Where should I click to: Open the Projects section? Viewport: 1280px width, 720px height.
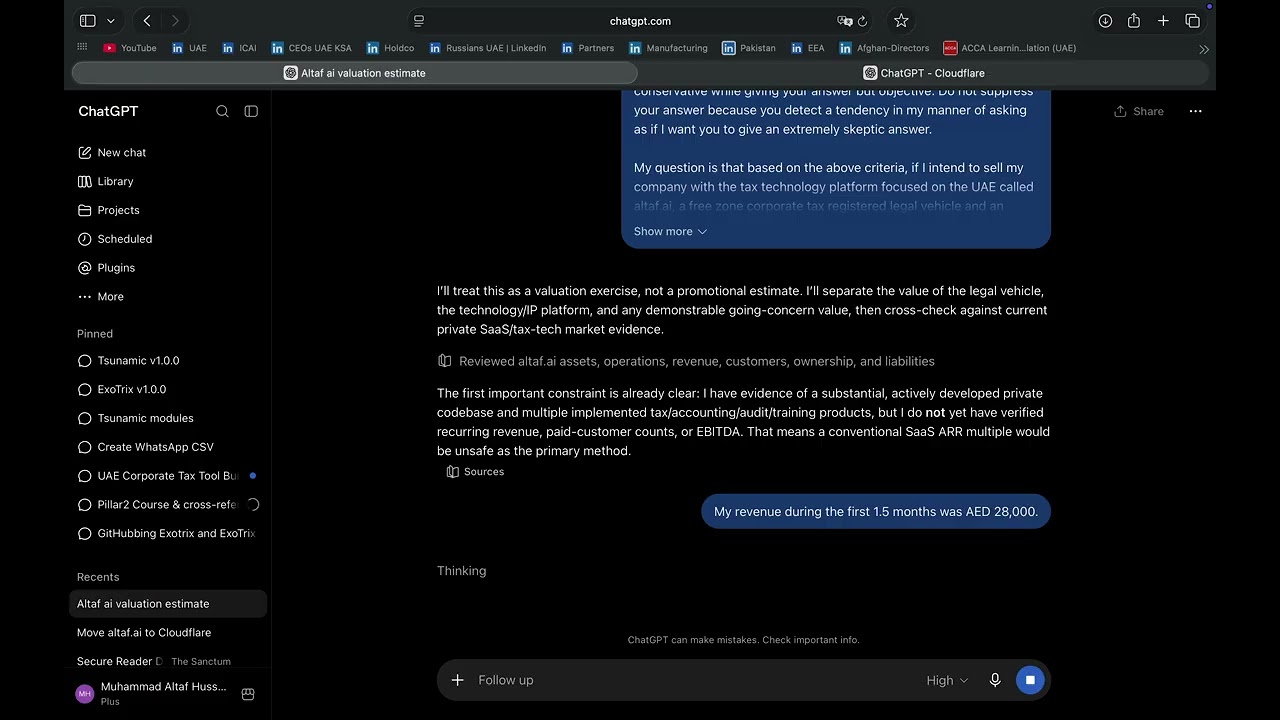coord(109,211)
